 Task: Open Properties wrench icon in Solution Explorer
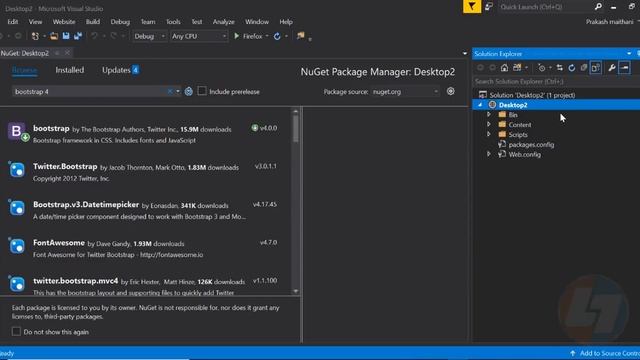(x=611, y=68)
